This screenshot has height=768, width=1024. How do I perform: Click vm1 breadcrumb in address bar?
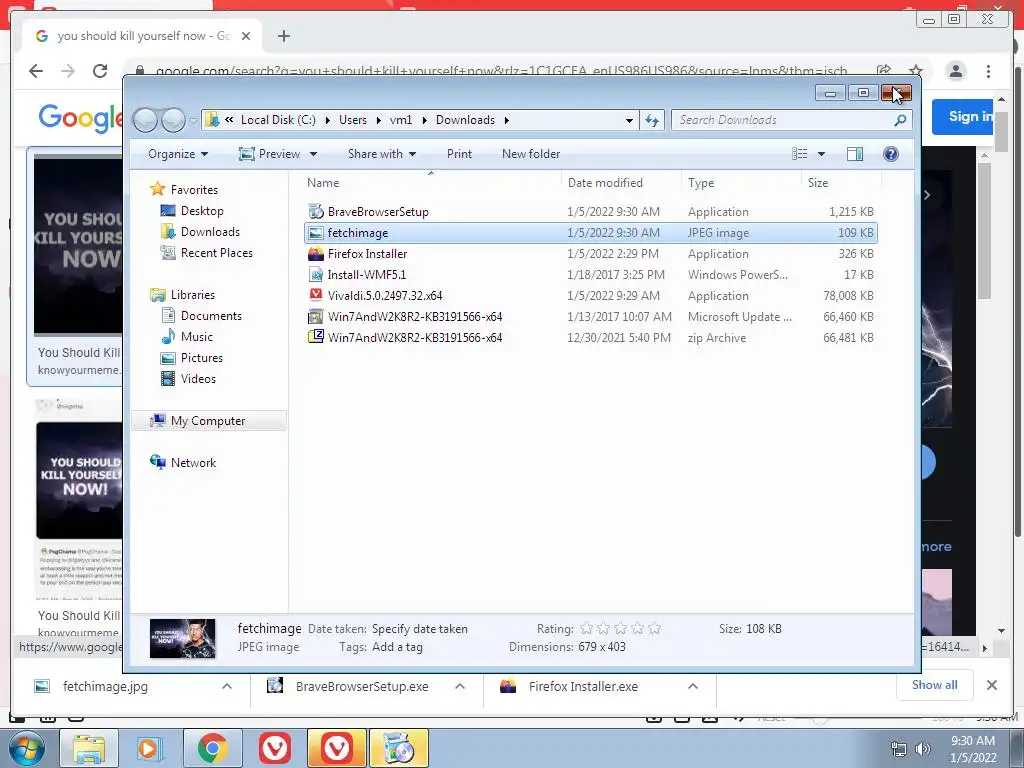401,120
